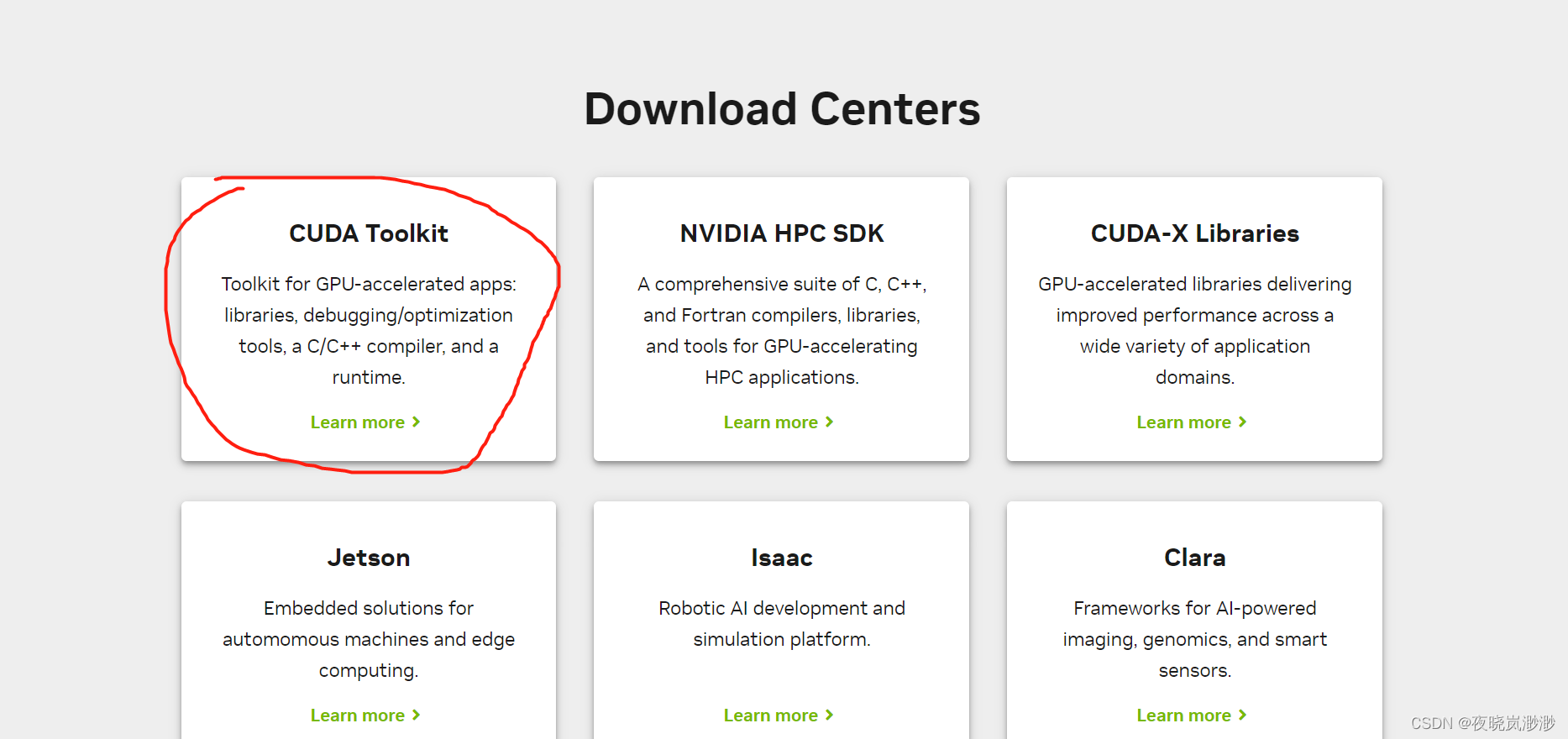
Task: Open CUDA-X Libraries Learn more link
Action: (1192, 422)
